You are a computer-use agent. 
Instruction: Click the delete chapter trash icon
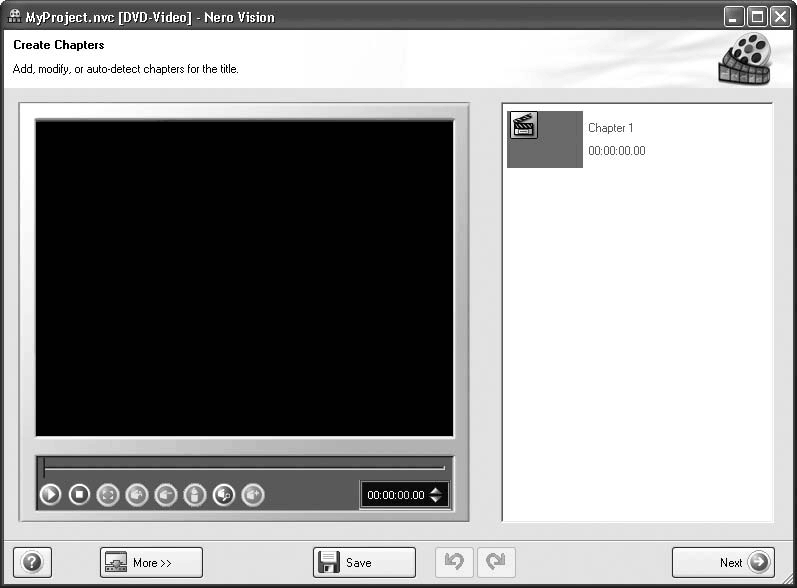point(195,494)
